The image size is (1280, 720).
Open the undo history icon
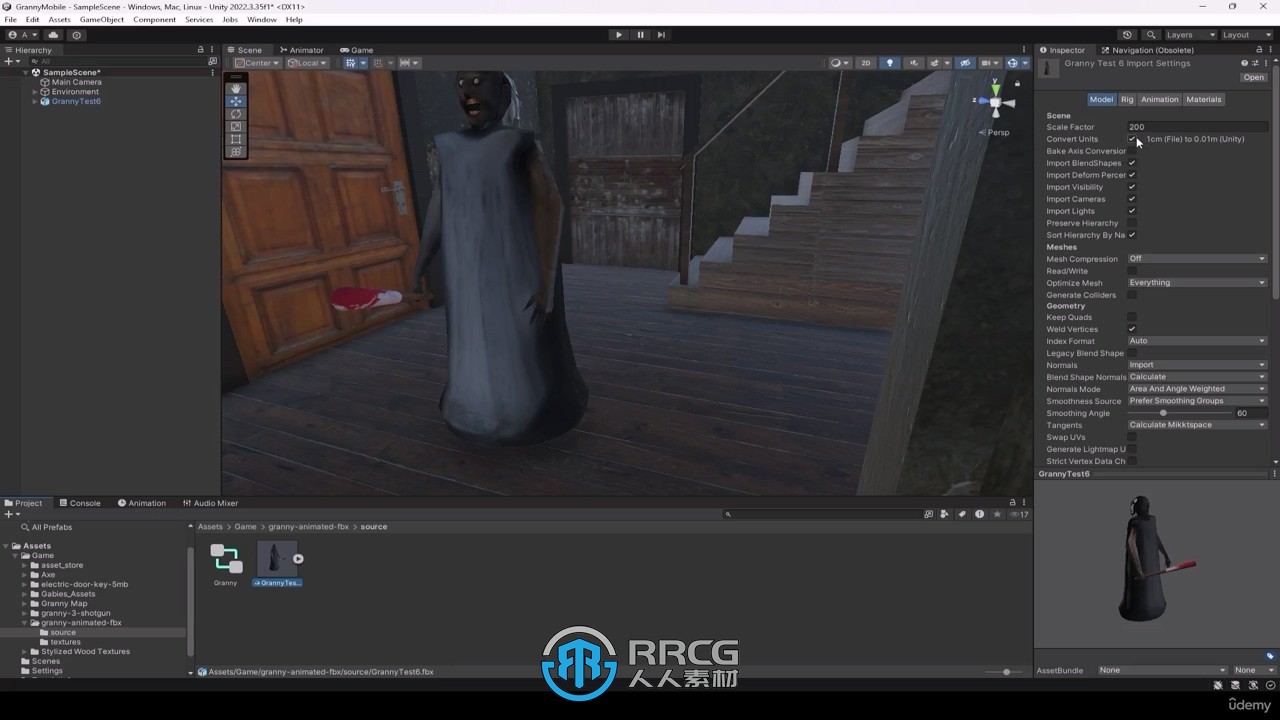coord(1127,35)
